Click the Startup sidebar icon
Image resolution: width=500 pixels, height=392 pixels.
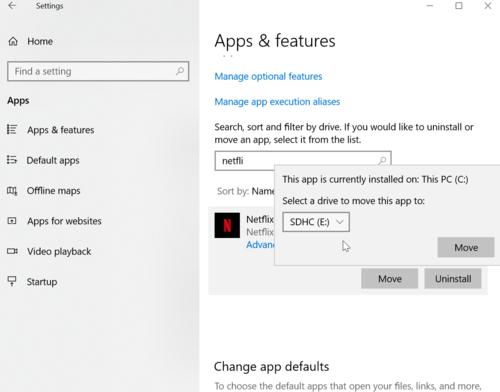coord(12,281)
